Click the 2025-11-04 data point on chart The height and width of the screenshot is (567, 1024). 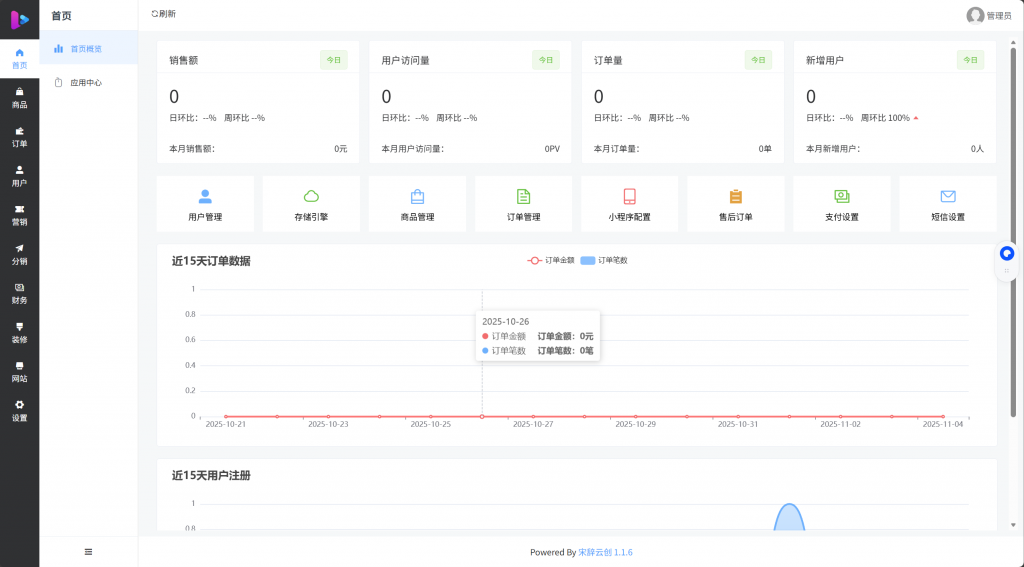click(x=943, y=416)
